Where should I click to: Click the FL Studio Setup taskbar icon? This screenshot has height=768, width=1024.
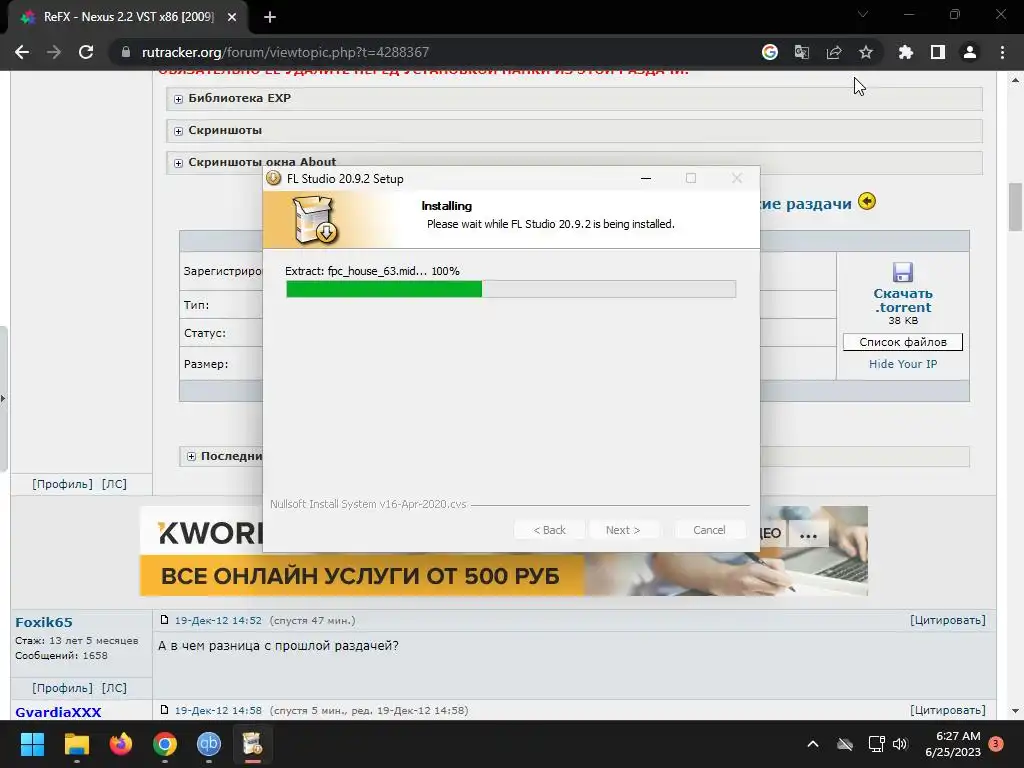(x=252, y=744)
